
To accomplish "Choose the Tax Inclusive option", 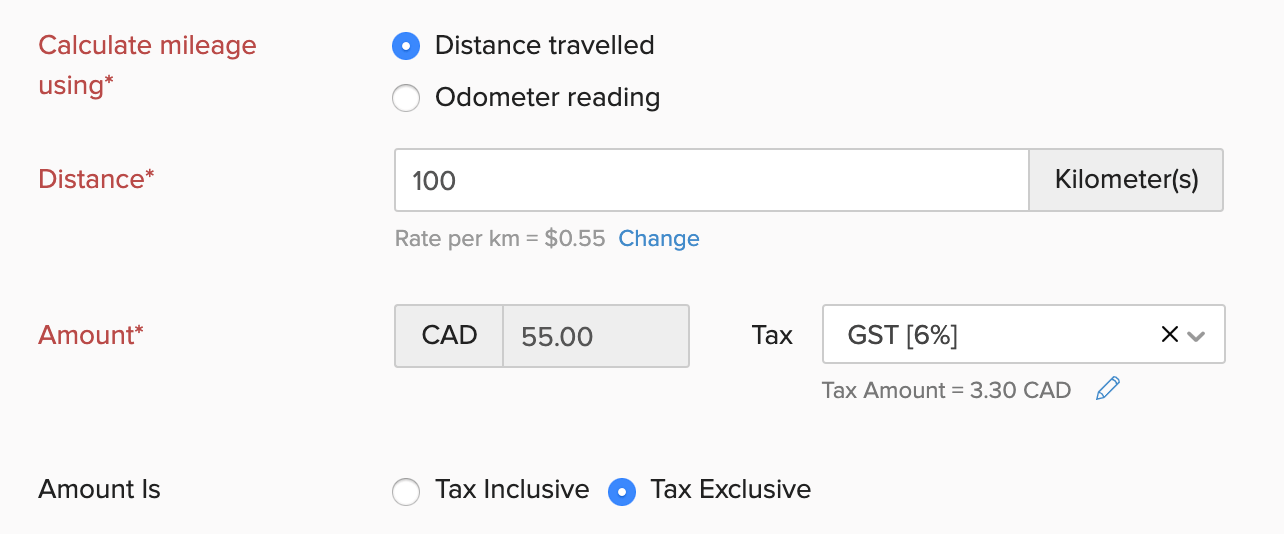I will pos(406,491).
